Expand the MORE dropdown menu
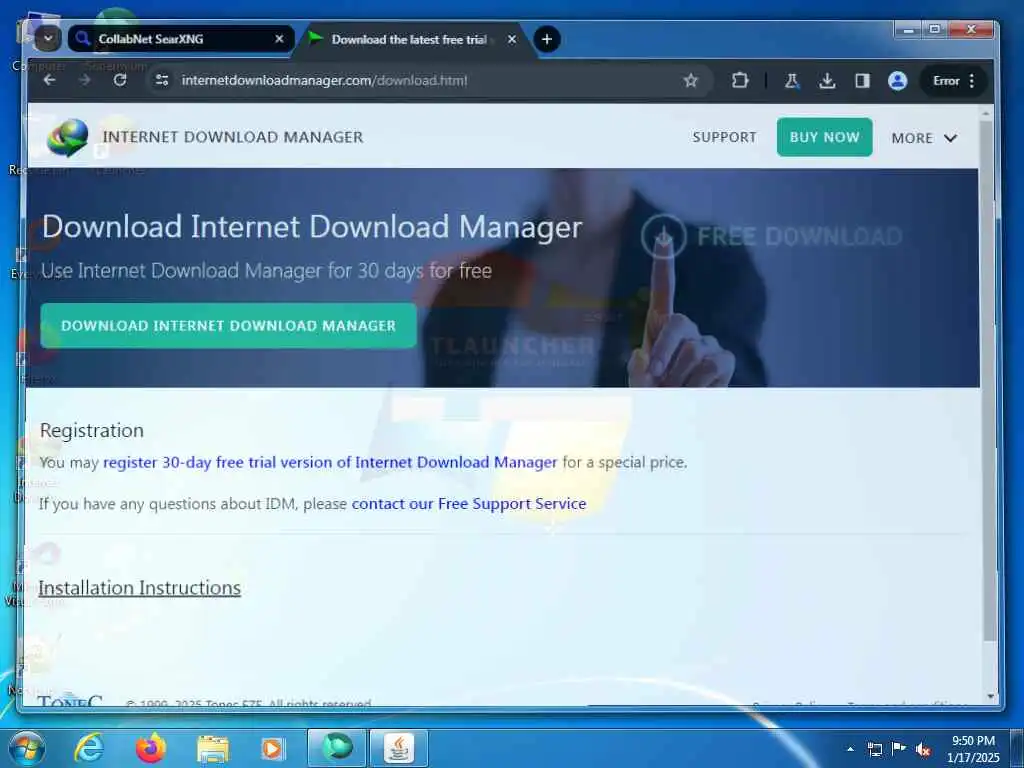1024x768 pixels. 924,138
